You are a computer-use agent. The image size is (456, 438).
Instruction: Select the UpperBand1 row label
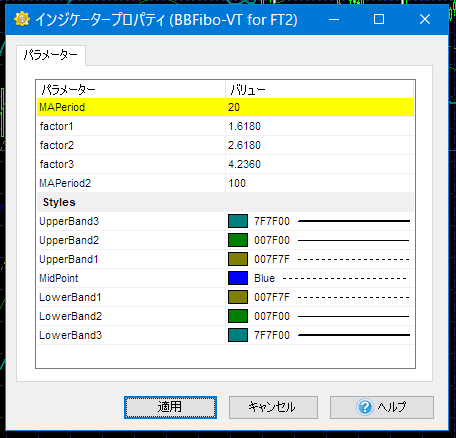point(69,259)
